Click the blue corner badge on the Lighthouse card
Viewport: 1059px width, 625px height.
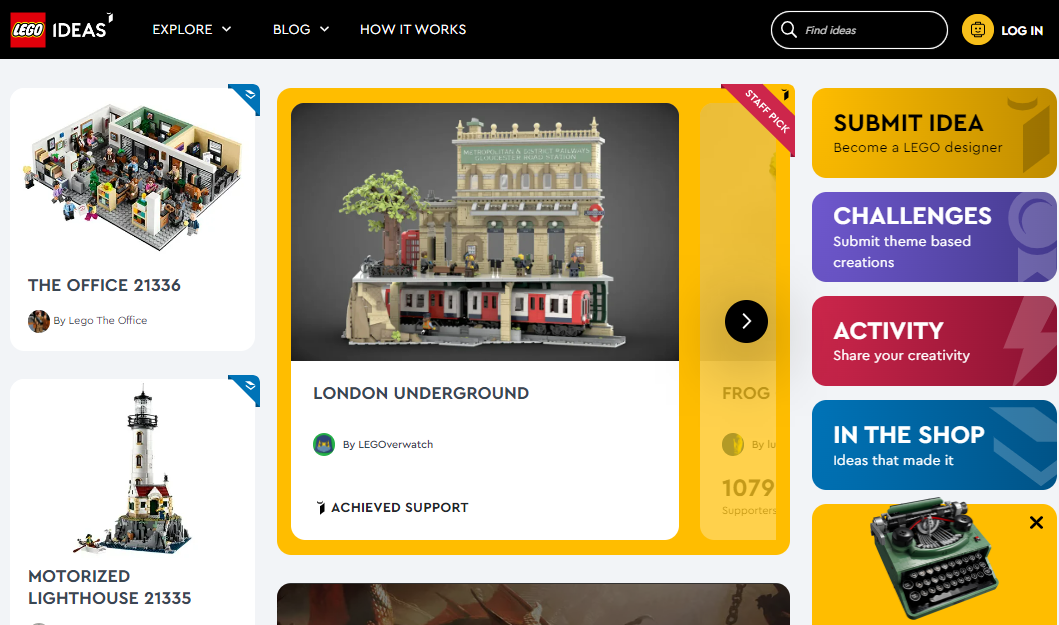pyautogui.click(x=246, y=389)
